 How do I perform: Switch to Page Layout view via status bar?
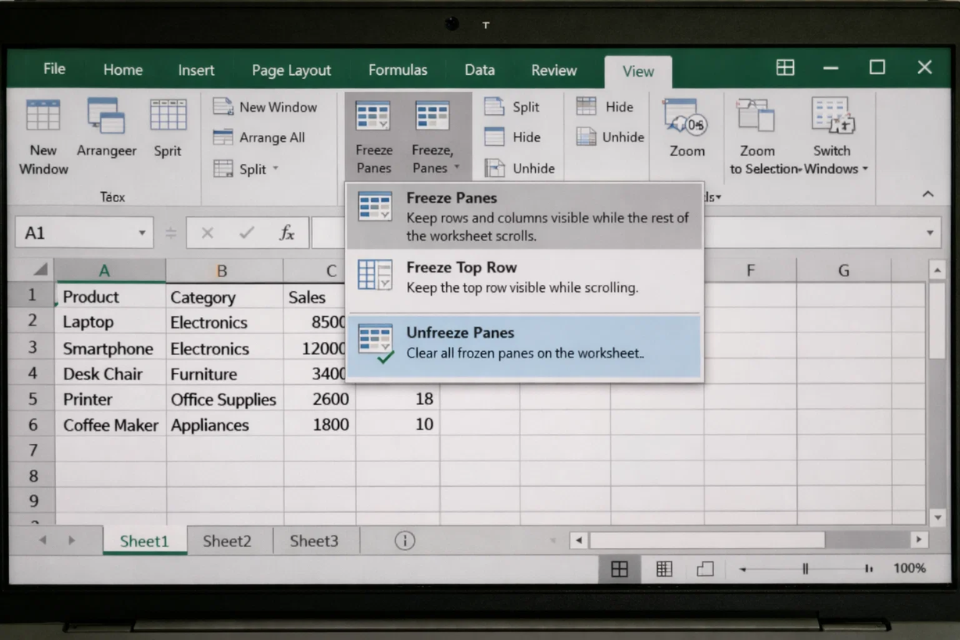click(664, 568)
